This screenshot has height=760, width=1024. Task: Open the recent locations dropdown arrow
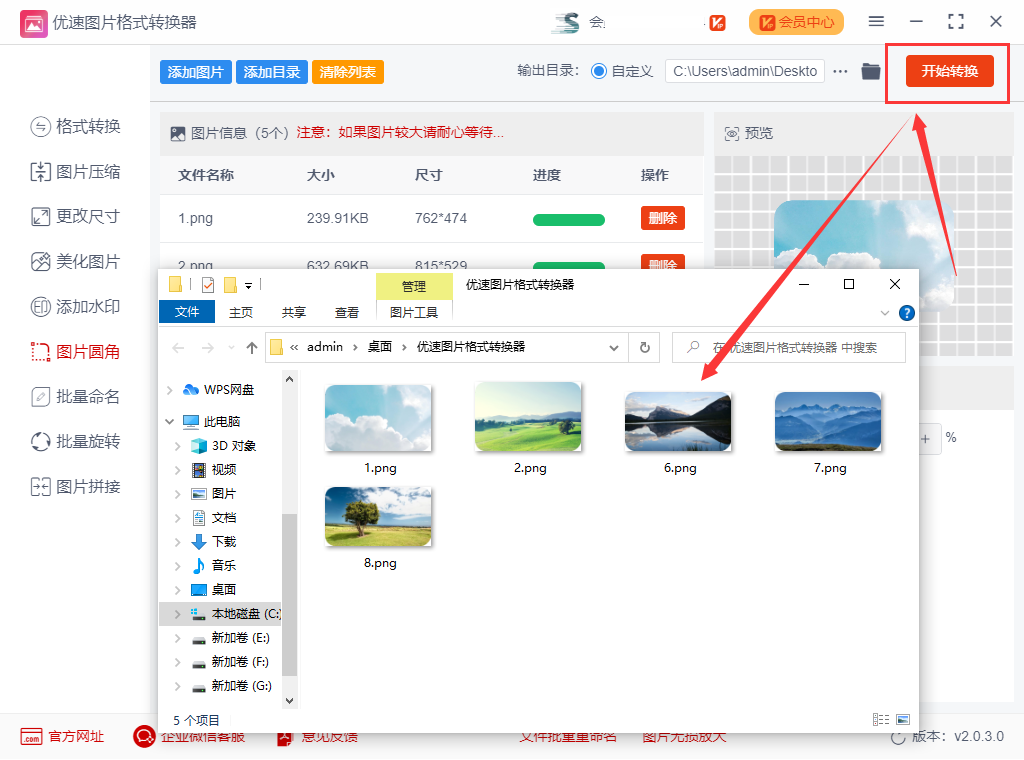click(x=231, y=348)
